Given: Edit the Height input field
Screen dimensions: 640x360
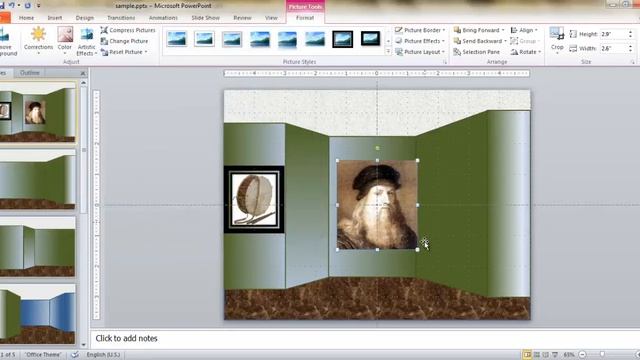Looking at the screenshot, I should tap(613, 34).
